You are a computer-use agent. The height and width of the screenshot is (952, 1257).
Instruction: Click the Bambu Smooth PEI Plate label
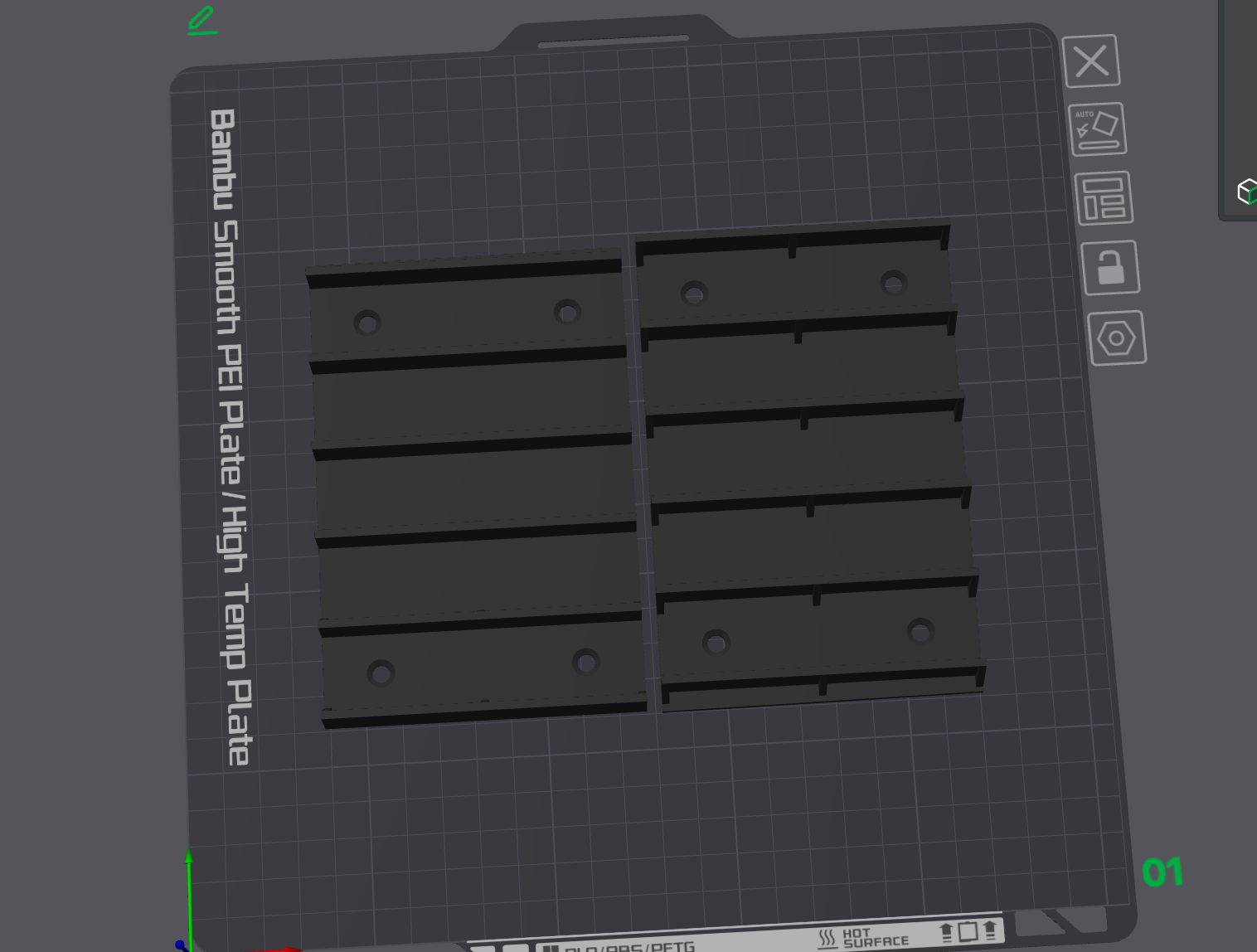tap(230, 437)
